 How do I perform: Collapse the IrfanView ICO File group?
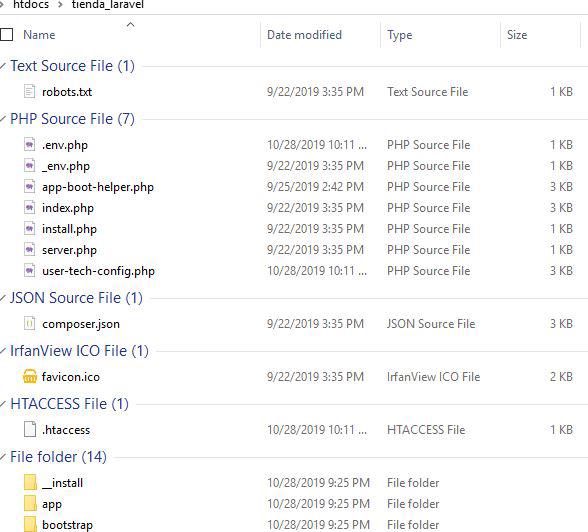[x=3, y=351]
